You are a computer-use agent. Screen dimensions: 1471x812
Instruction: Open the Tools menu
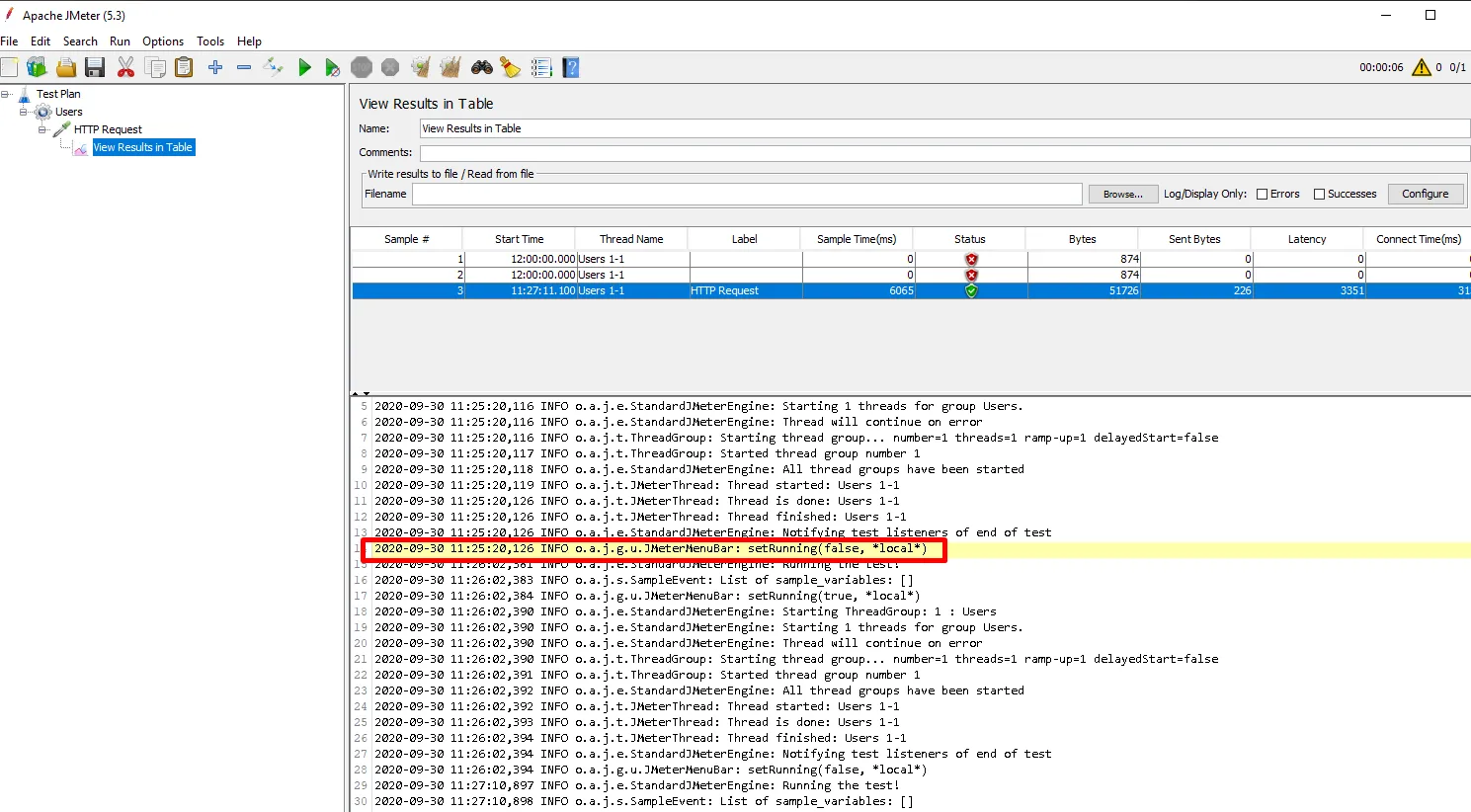click(x=210, y=41)
